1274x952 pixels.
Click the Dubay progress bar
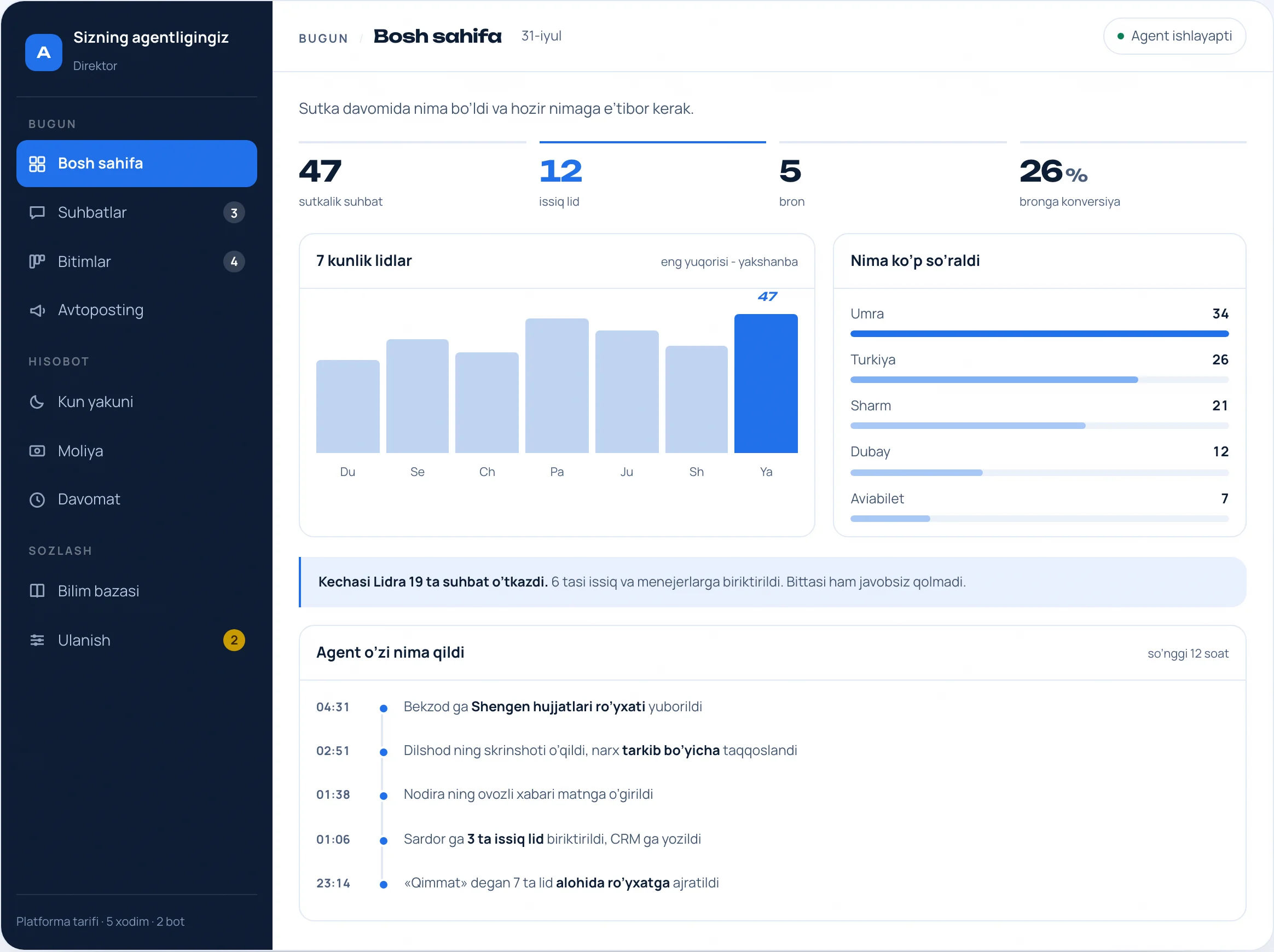tap(1040, 473)
